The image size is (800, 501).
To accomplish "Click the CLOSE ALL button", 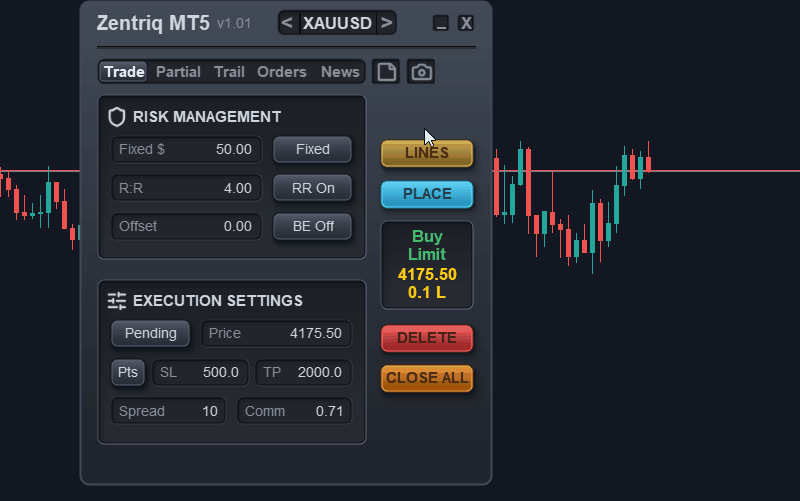I will pyautogui.click(x=427, y=379).
